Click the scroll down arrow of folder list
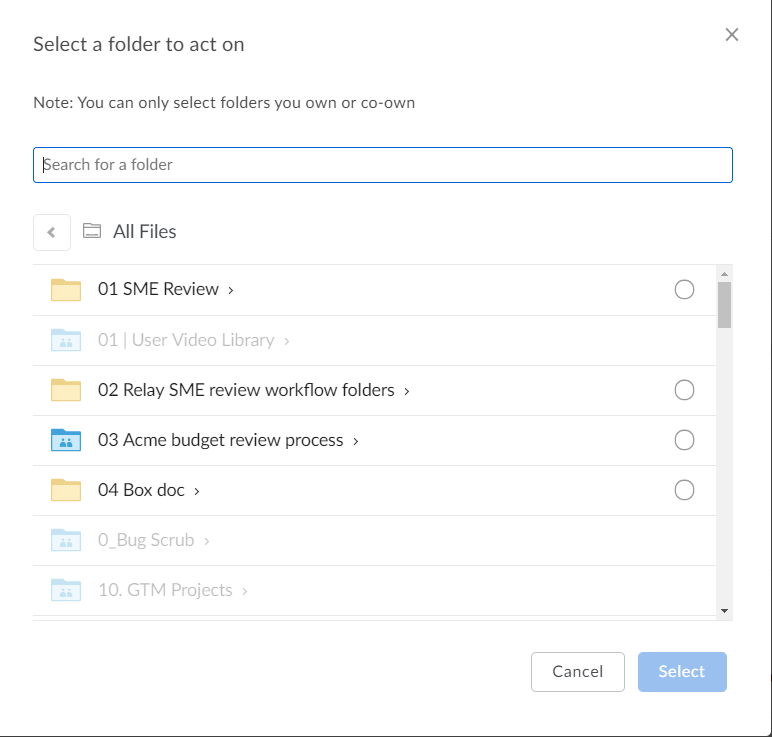The height and width of the screenshot is (737, 772). tap(724, 610)
